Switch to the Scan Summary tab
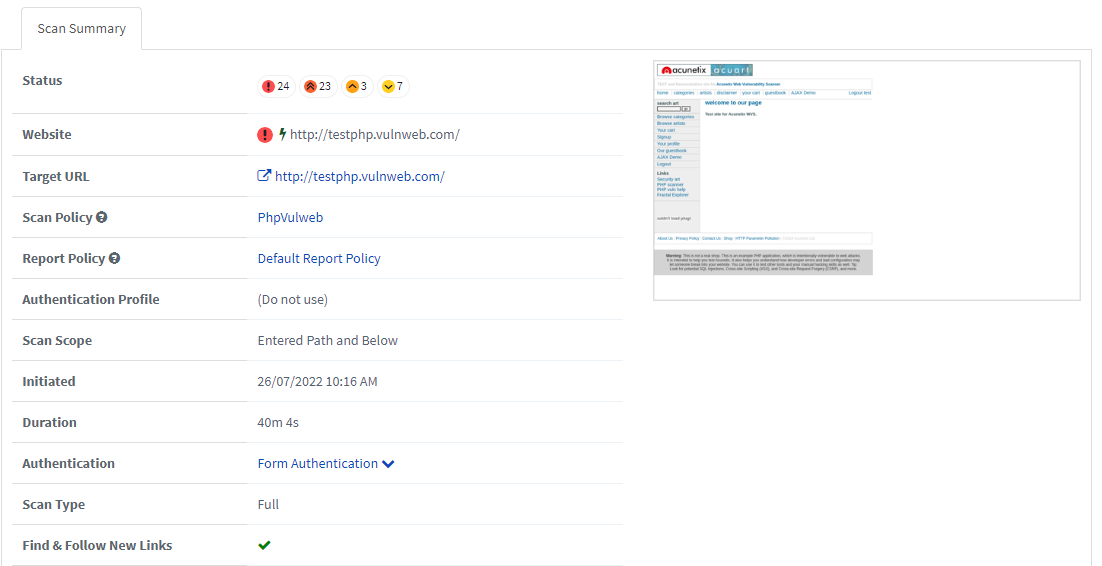1102x566 pixels. click(82, 28)
